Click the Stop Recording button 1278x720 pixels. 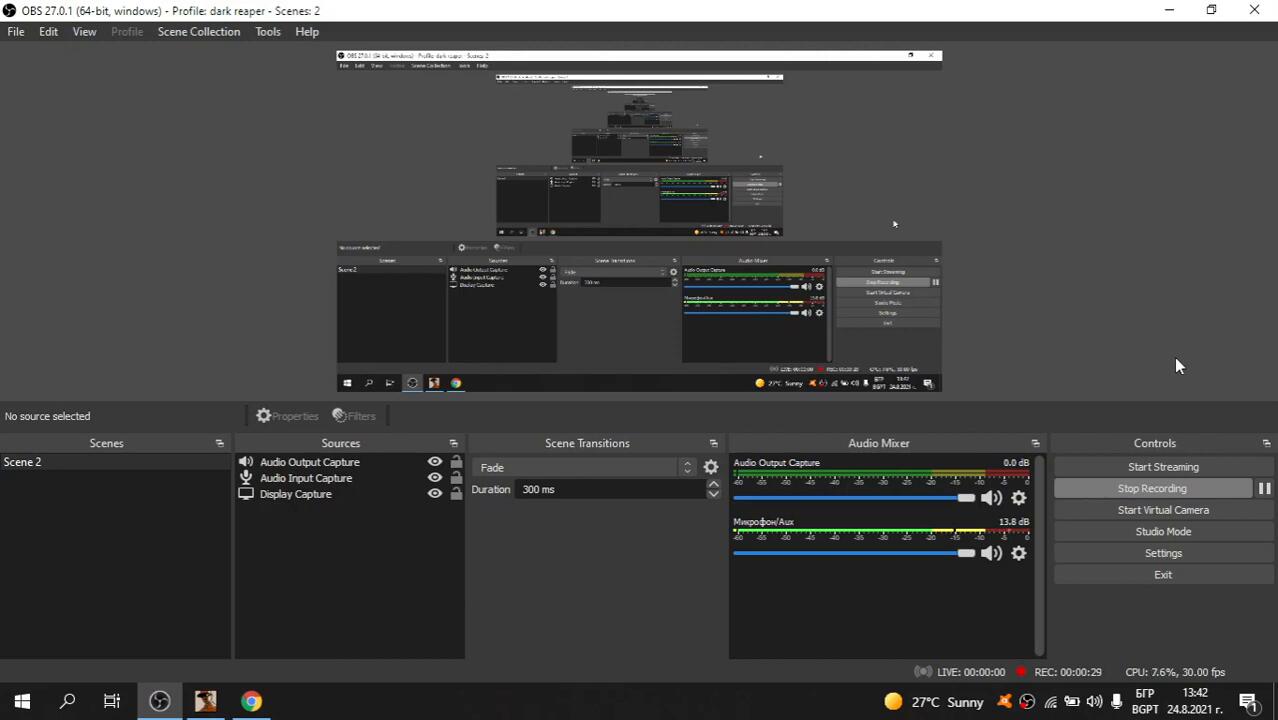[1152, 489]
